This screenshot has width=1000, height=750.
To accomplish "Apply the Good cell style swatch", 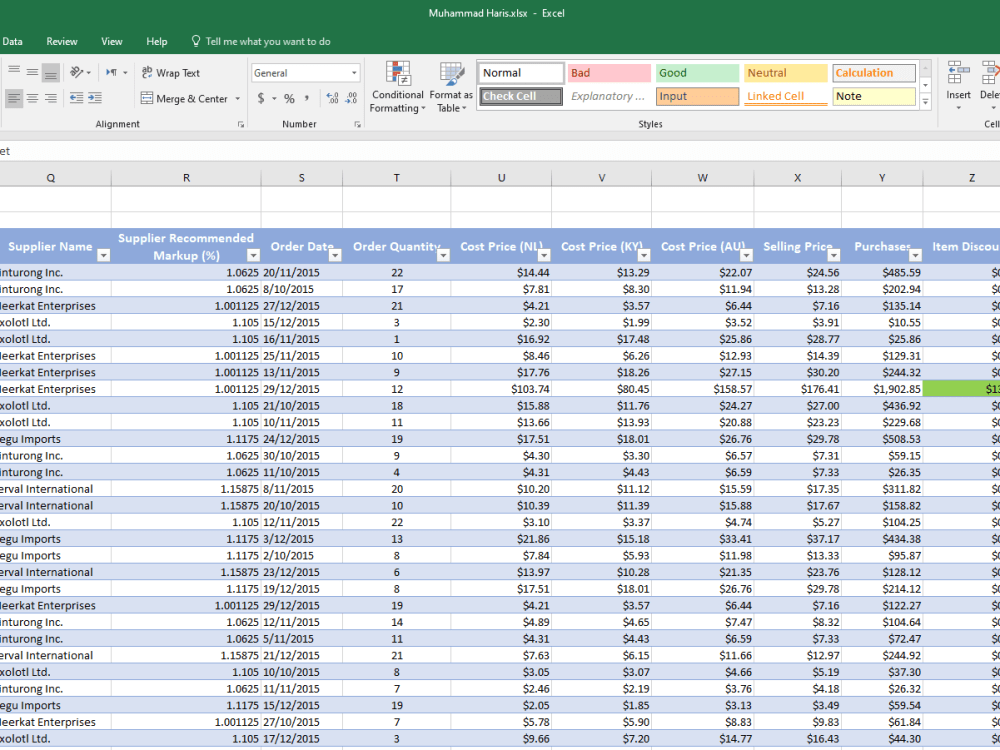I will pyautogui.click(x=697, y=73).
